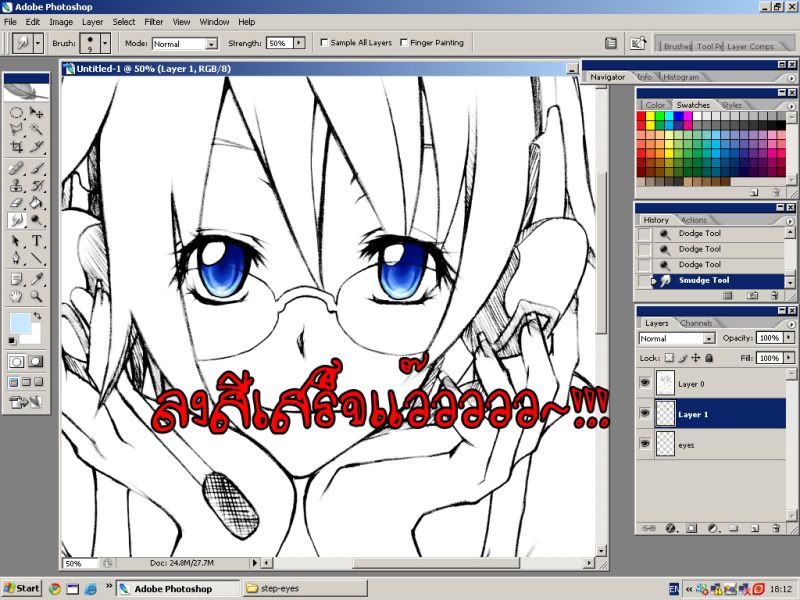Screen dimensions: 800x600
Task: Select the Path Selection tool
Action: [x=16, y=240]
